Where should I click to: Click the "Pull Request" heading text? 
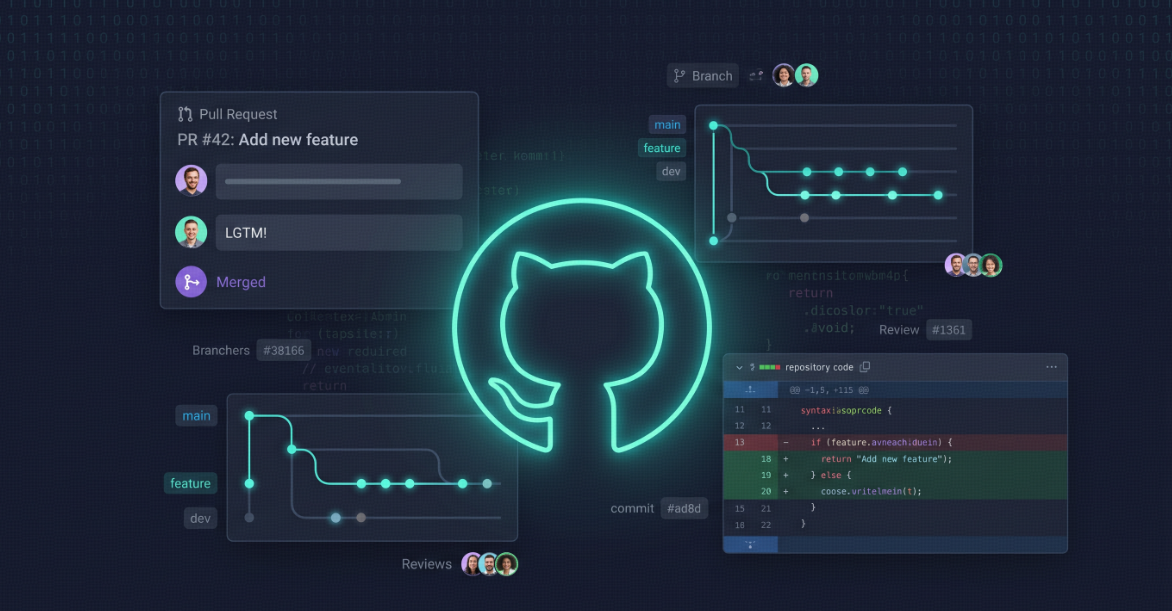238,114
